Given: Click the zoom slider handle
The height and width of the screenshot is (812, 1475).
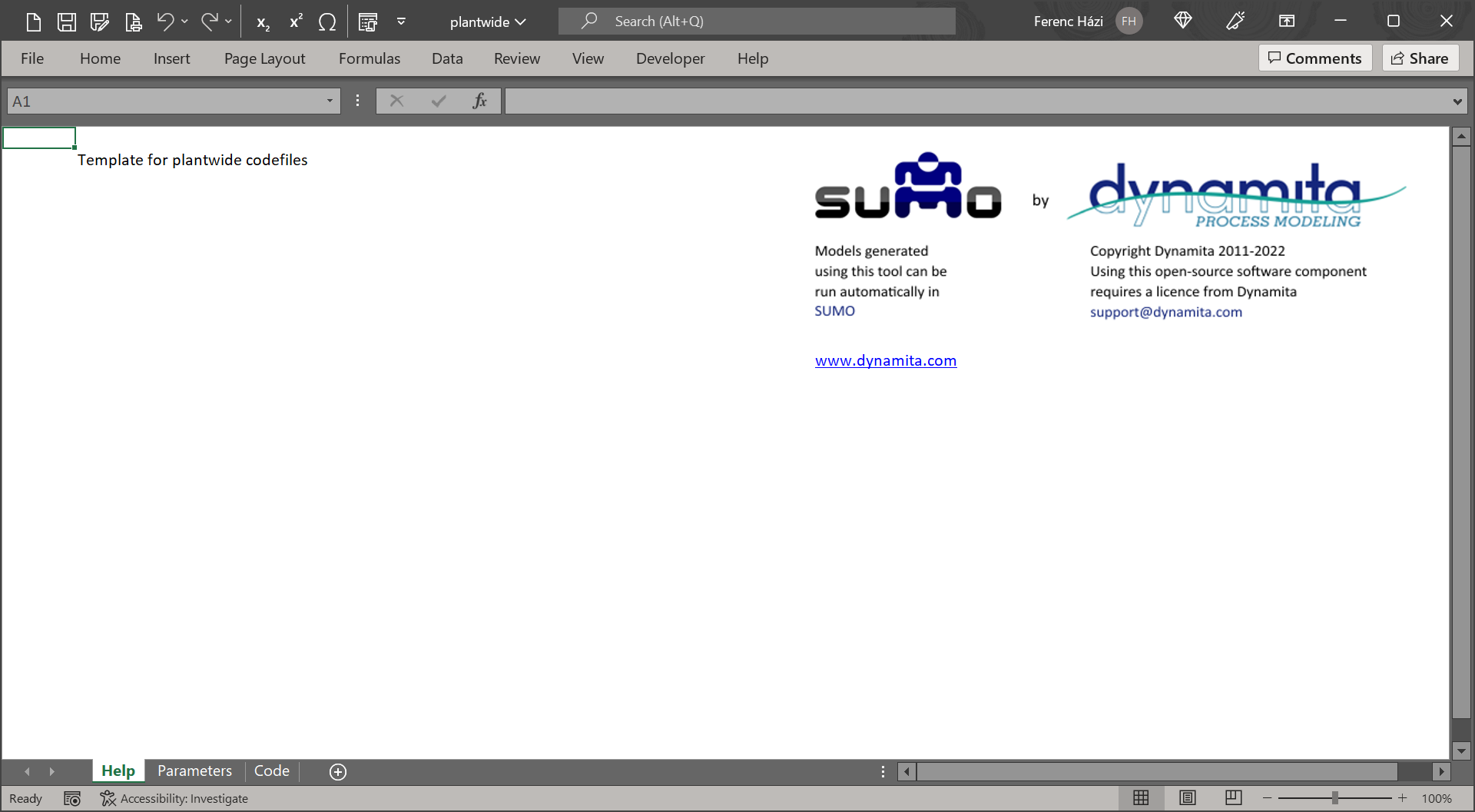Looking at the screenshot, I should click(1335, 798).
